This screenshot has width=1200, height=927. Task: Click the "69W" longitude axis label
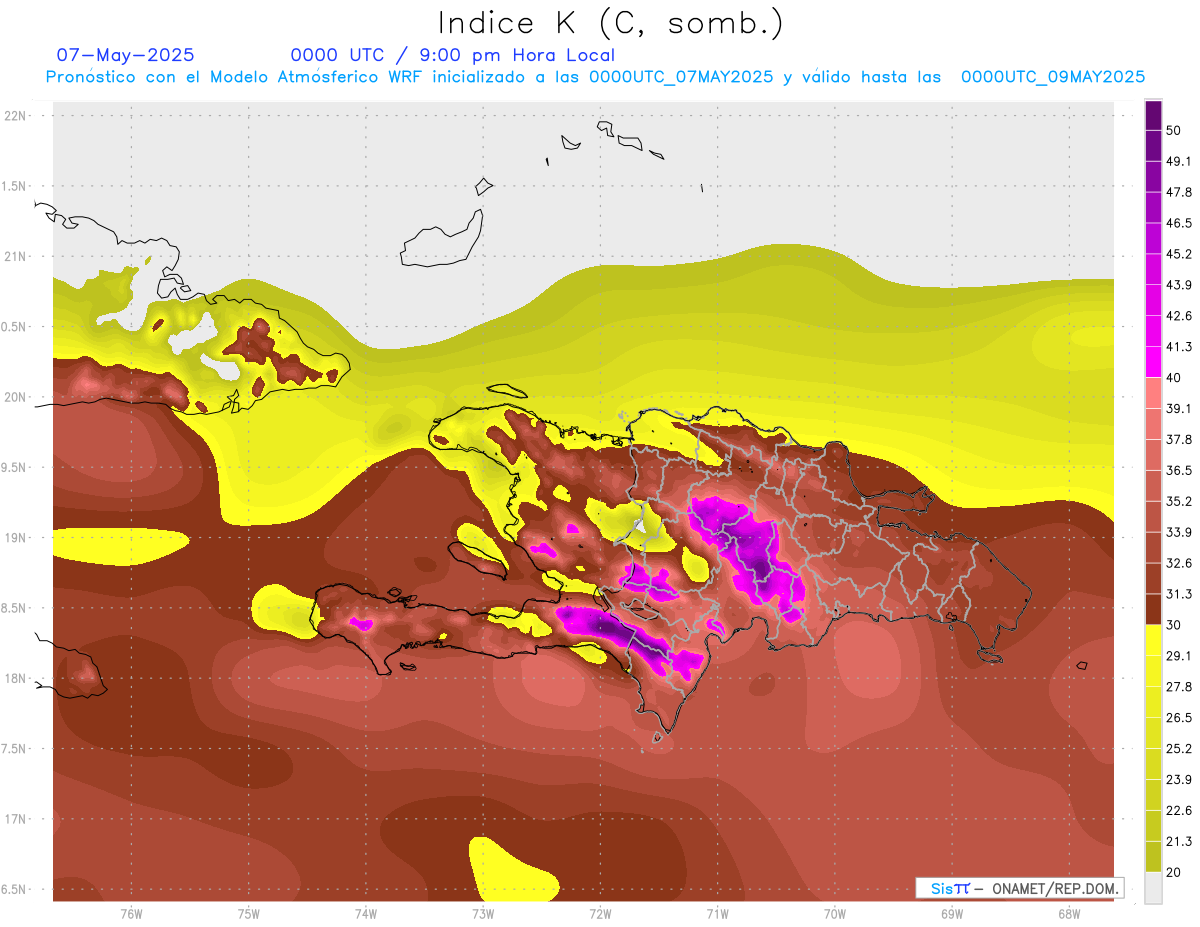click(951, 914)
